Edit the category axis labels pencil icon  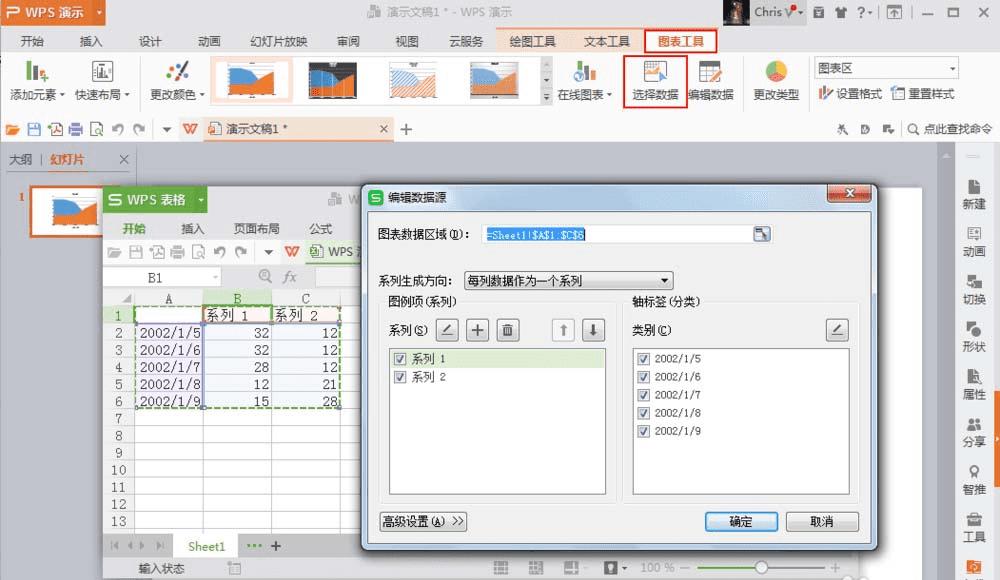point(837,330)
